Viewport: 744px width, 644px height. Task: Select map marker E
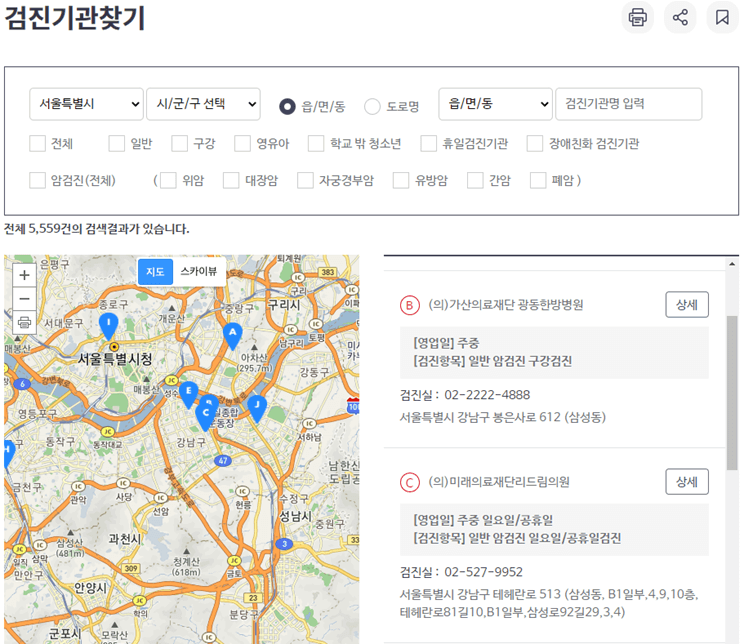pos(188,395)
